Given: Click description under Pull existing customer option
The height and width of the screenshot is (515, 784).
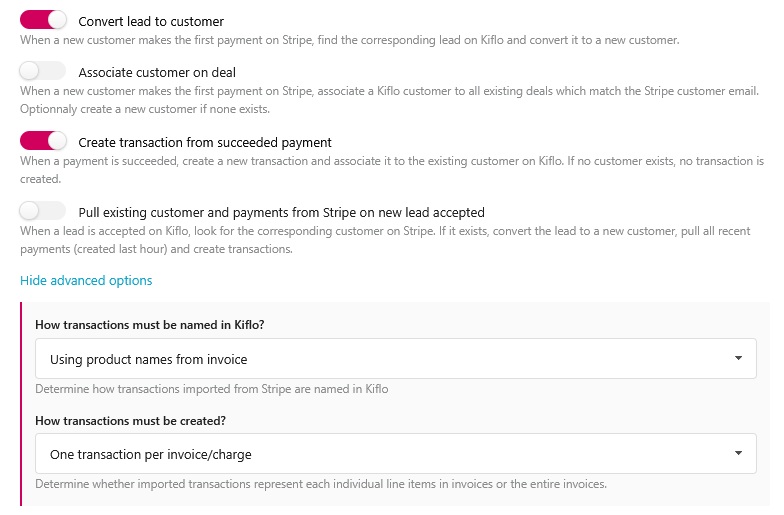Looking at the screenshot, I should coord(392,239).
